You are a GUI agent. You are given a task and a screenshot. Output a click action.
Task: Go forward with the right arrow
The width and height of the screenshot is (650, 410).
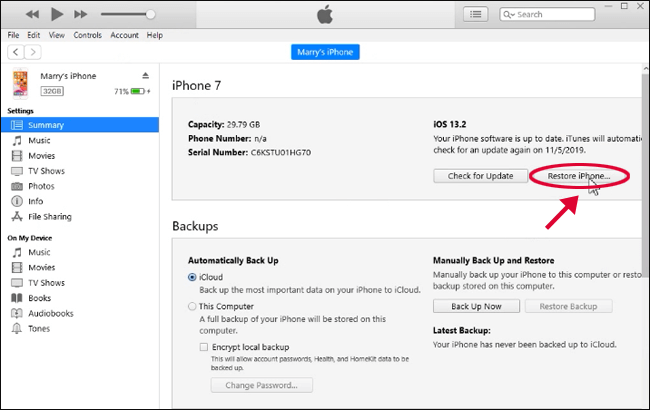(x=33, y=52)
